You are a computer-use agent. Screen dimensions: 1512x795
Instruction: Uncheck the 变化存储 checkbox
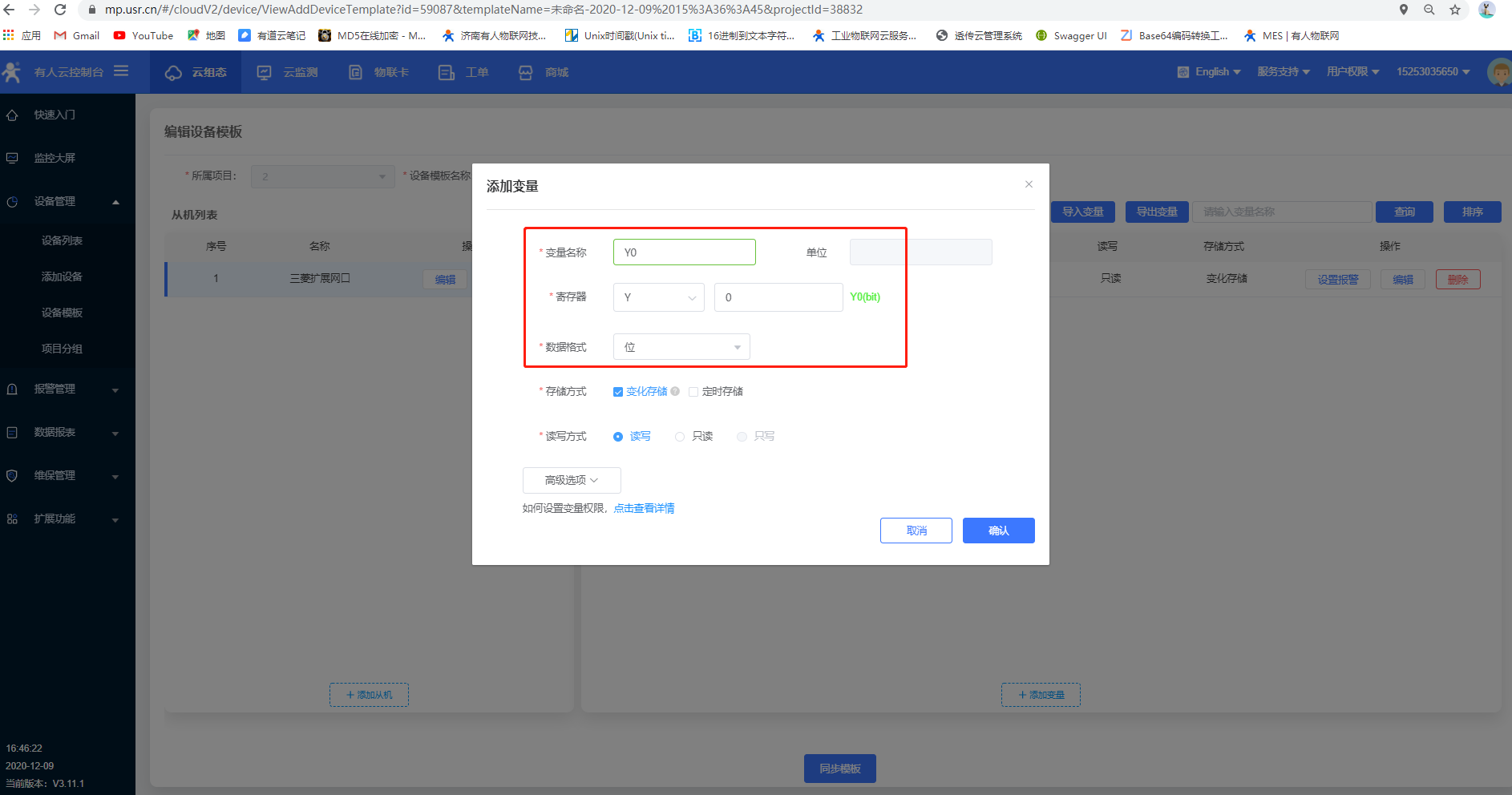click(x=618, y=392)
